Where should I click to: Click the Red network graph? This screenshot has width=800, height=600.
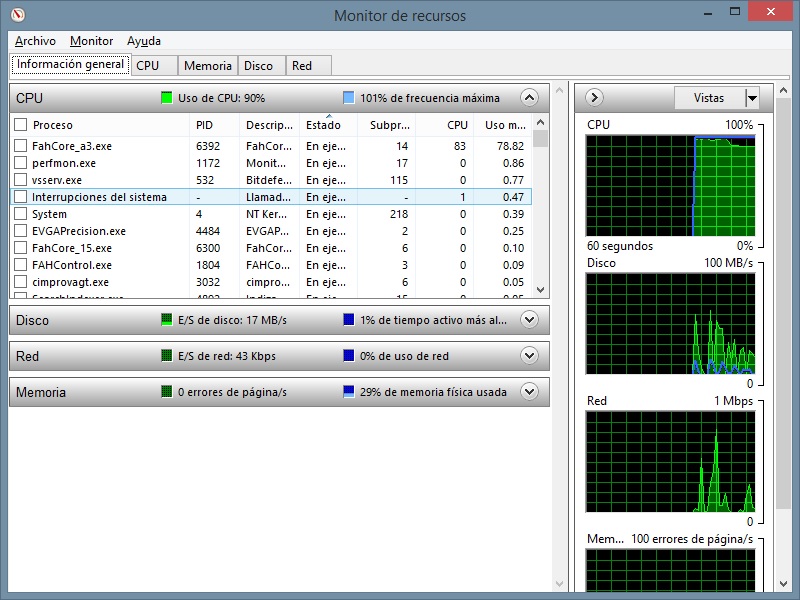[x=670, y=461]
